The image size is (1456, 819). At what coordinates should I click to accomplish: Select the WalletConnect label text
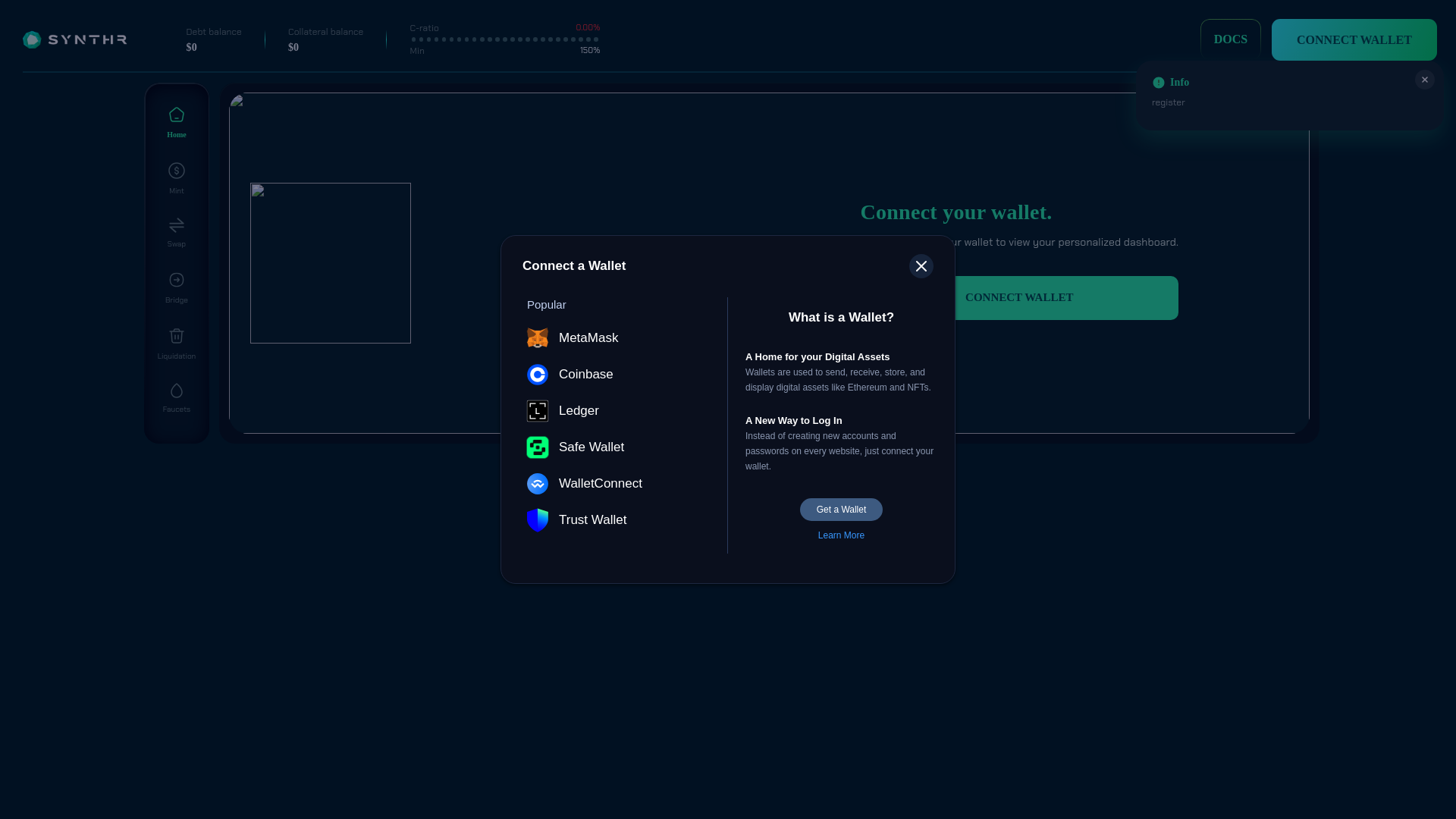click(x=601, y=484)
